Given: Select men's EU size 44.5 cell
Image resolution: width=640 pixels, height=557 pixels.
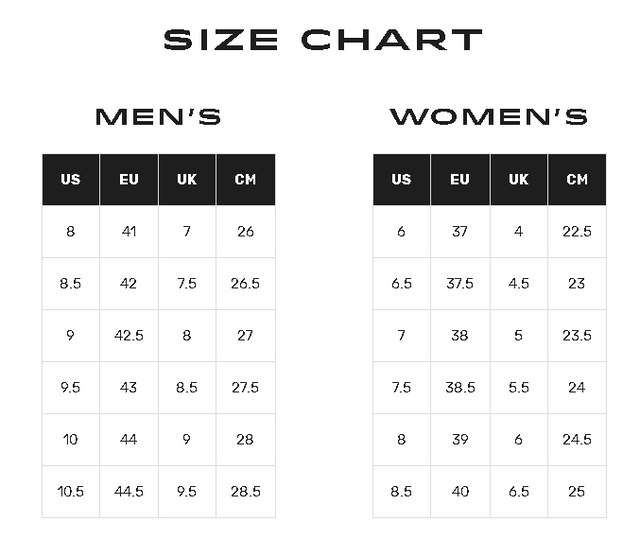Looking at the screenshot, I should point(129,492).
